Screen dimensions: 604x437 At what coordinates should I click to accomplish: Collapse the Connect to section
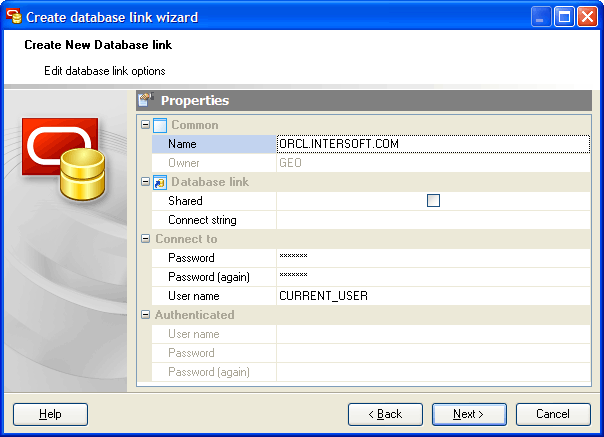[145, 239]
